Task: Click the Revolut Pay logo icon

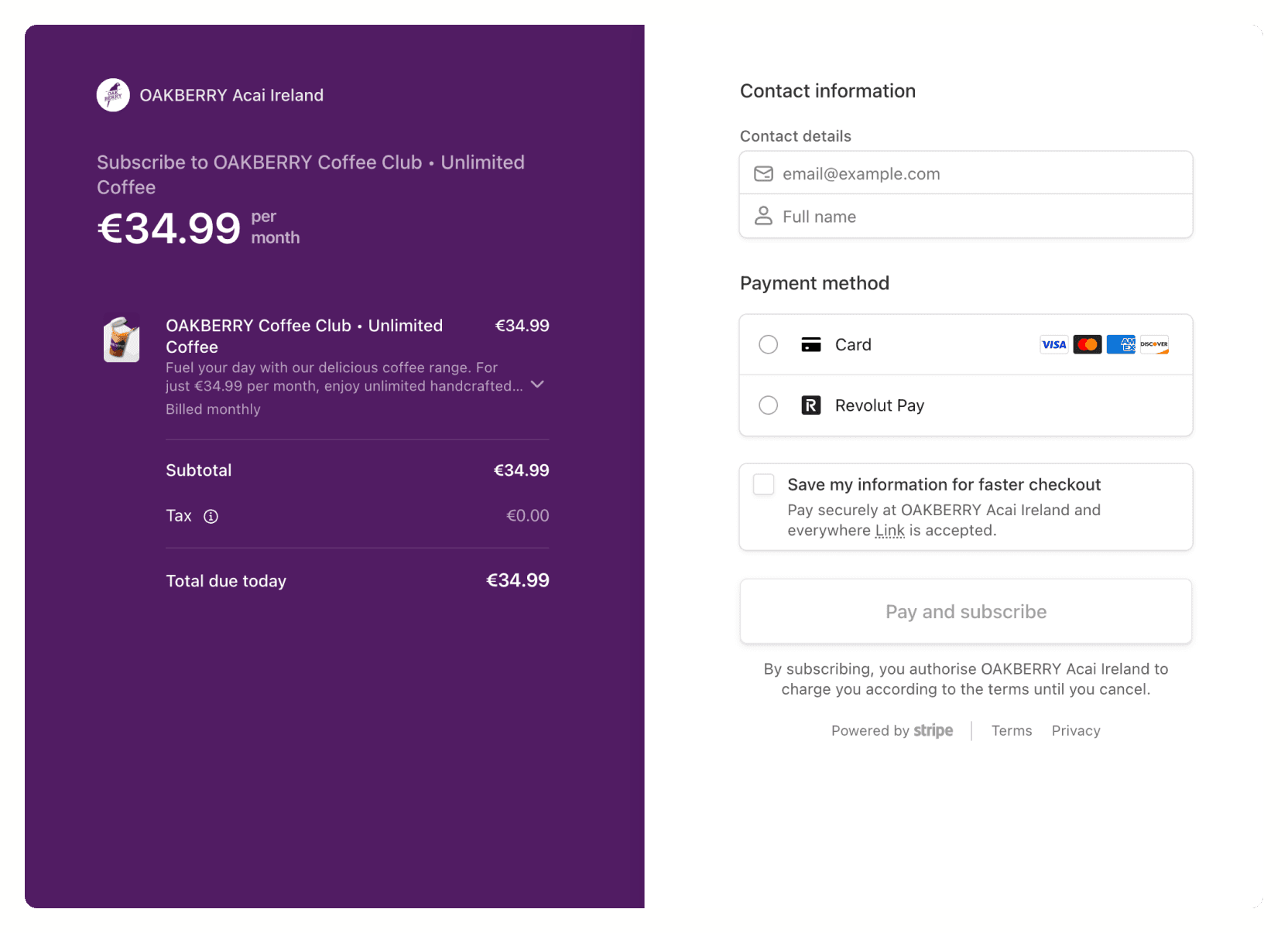Action: pyautogui.click(x=810, y=405)
